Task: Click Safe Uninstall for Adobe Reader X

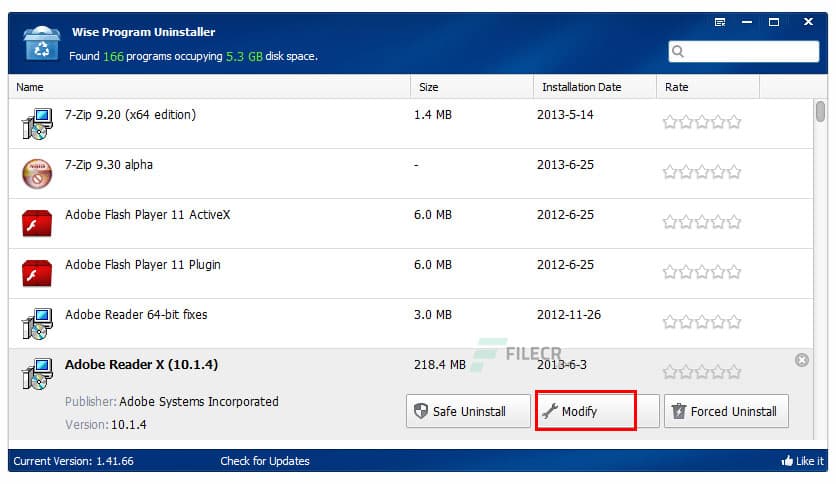Action: click(x=468, y=411)
